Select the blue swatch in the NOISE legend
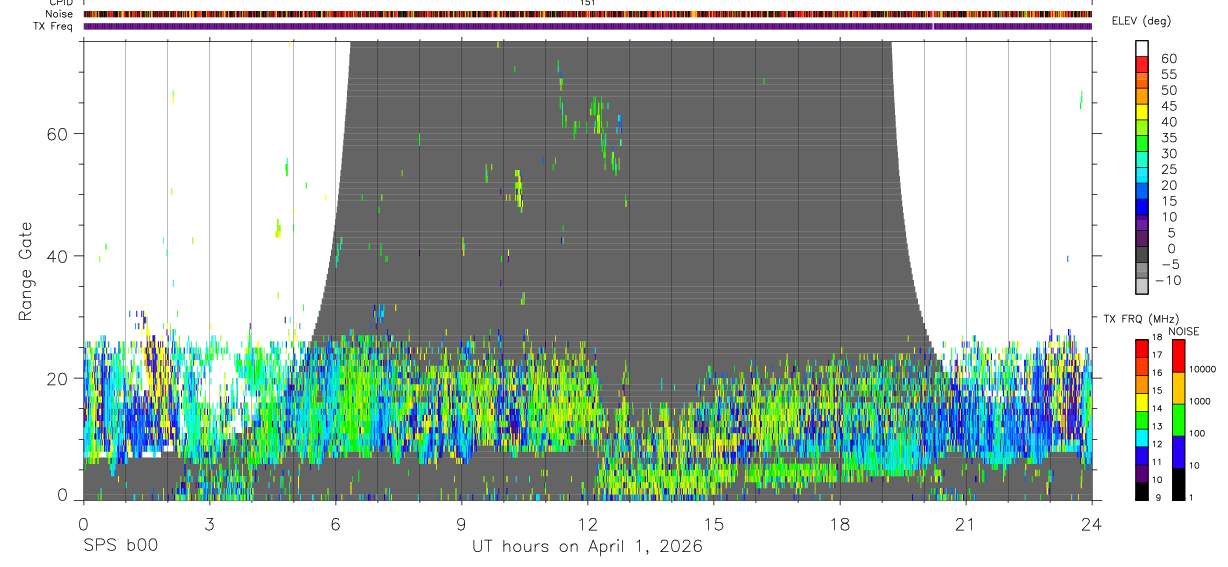This screenshot has height=567, width=1228. point(1178,452)
